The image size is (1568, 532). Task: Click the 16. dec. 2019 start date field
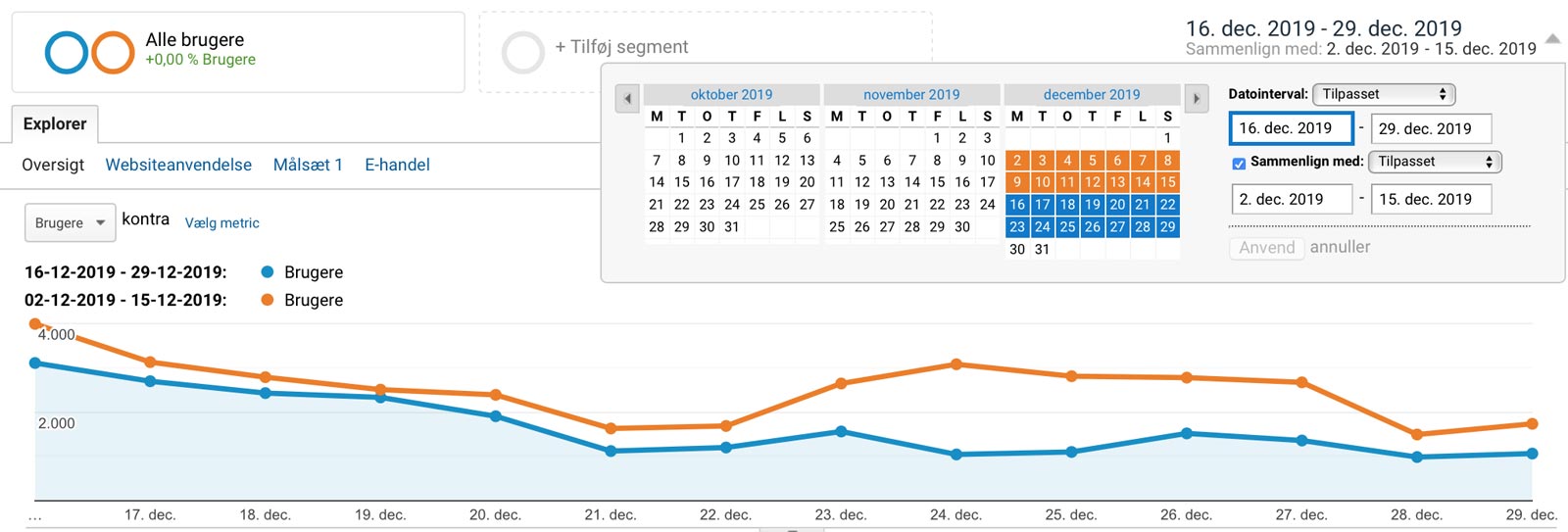(x=1292, y=128)
